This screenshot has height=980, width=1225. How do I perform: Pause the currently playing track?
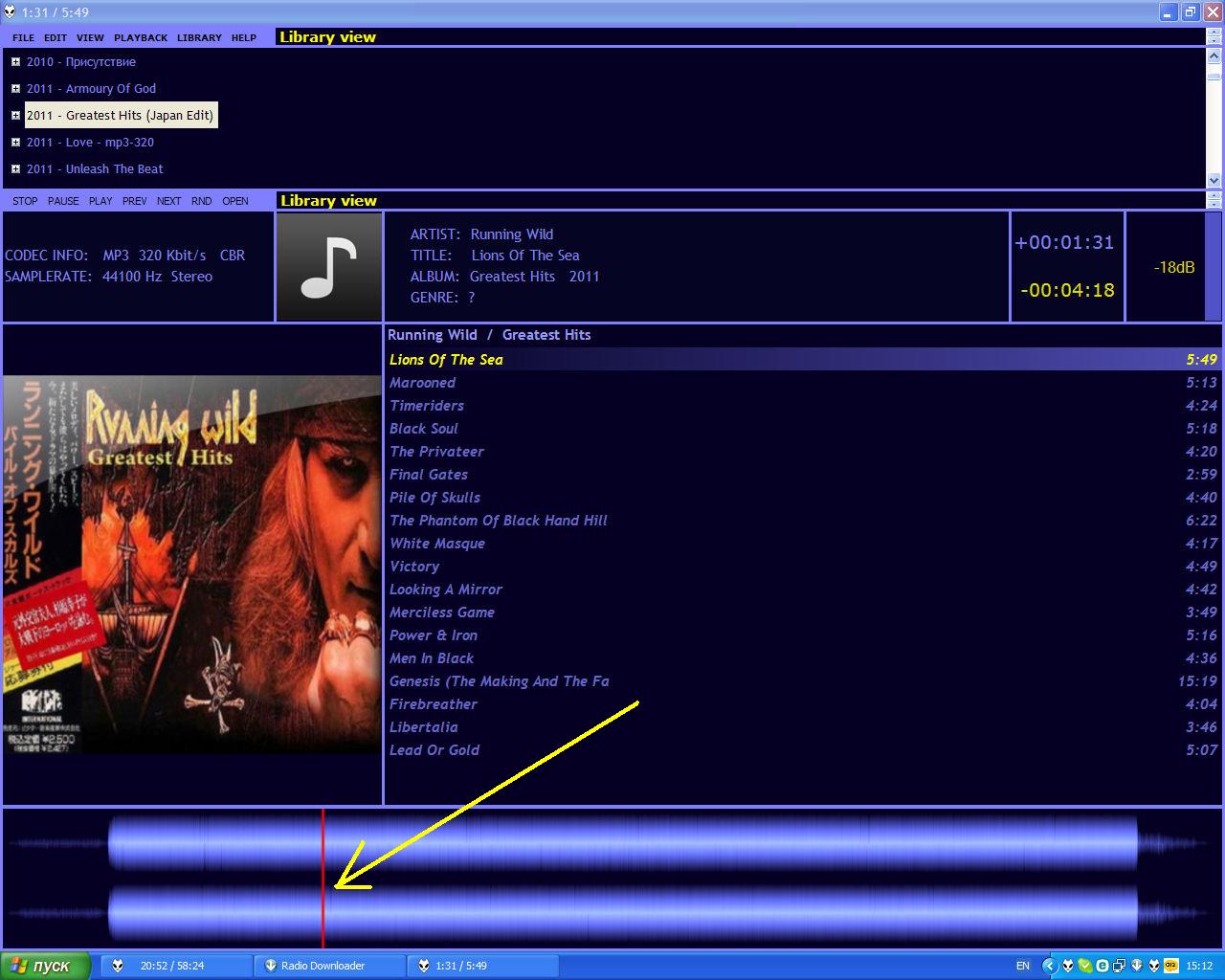(x=63, y=201)
